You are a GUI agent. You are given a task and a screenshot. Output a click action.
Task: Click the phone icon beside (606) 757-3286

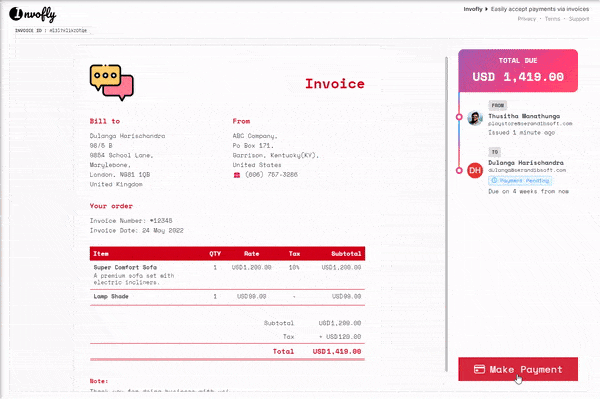coord(237,175)
